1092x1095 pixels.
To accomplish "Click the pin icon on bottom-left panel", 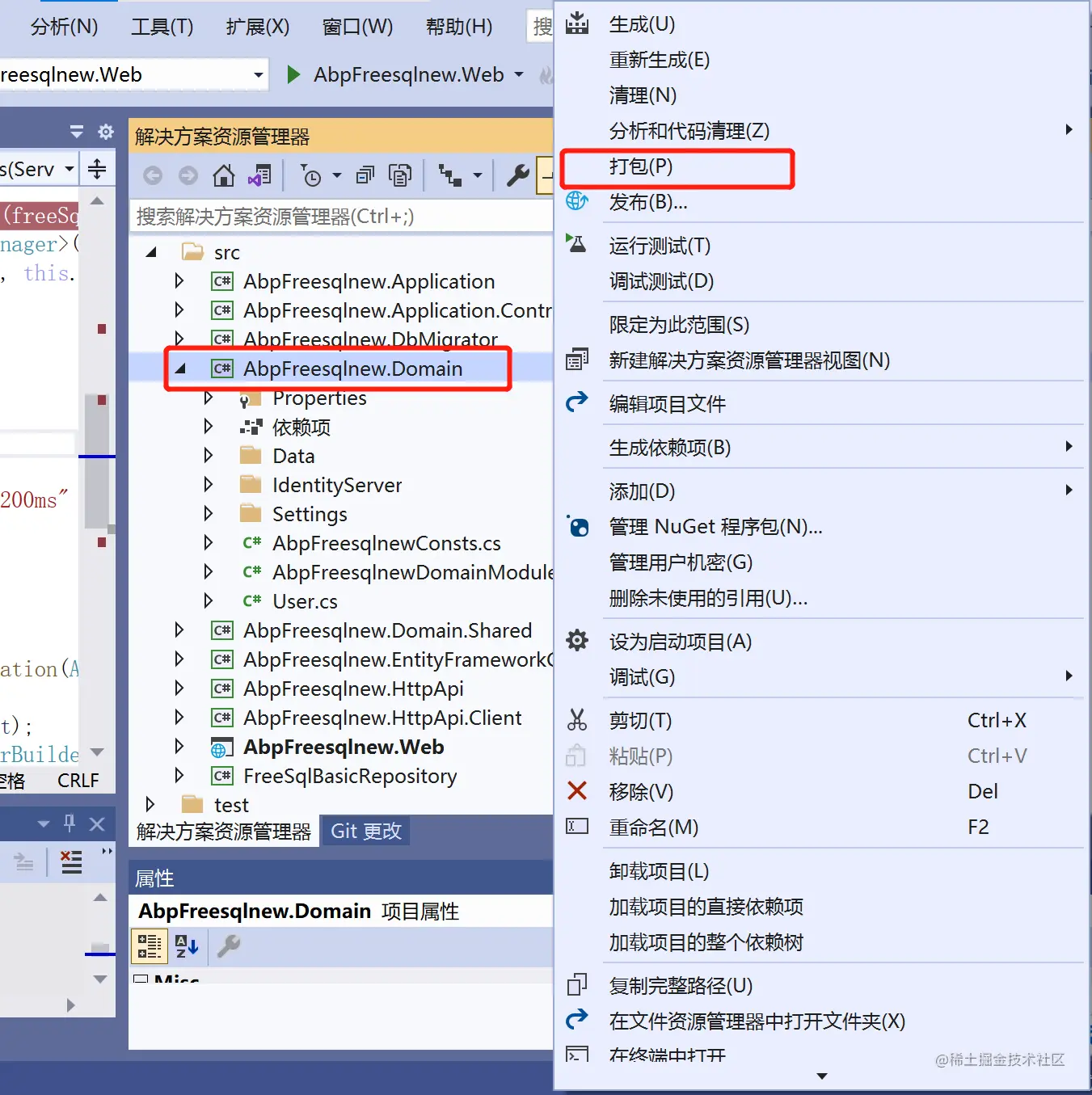I will click(70, 823).
